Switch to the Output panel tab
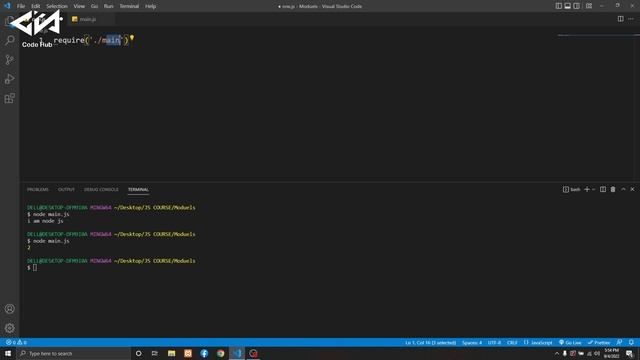Image resolution: width=640 pixels, height=360 pixels. pos(66,189)
